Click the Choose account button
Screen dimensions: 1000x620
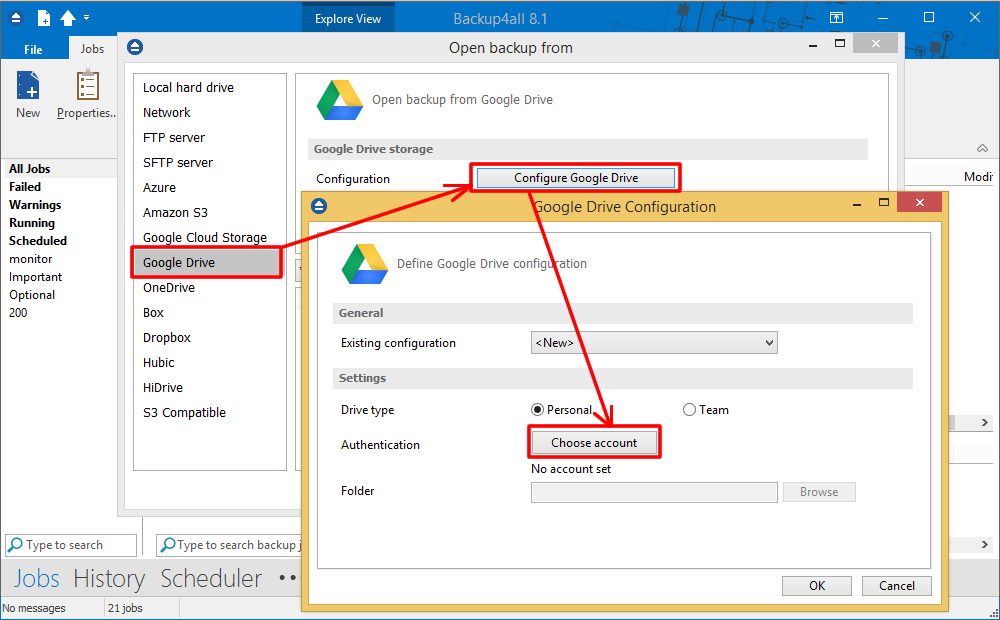(x=594, y=441)
